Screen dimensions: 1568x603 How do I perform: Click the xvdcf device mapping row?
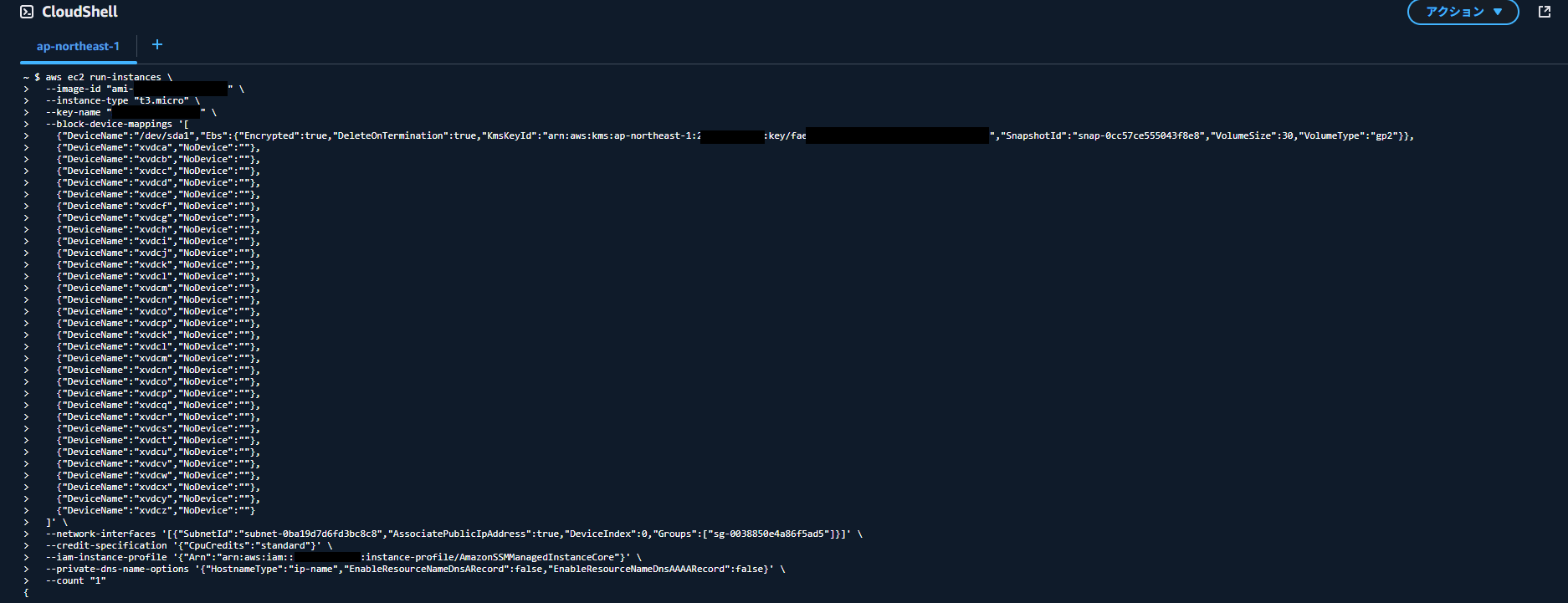(158, 206)
